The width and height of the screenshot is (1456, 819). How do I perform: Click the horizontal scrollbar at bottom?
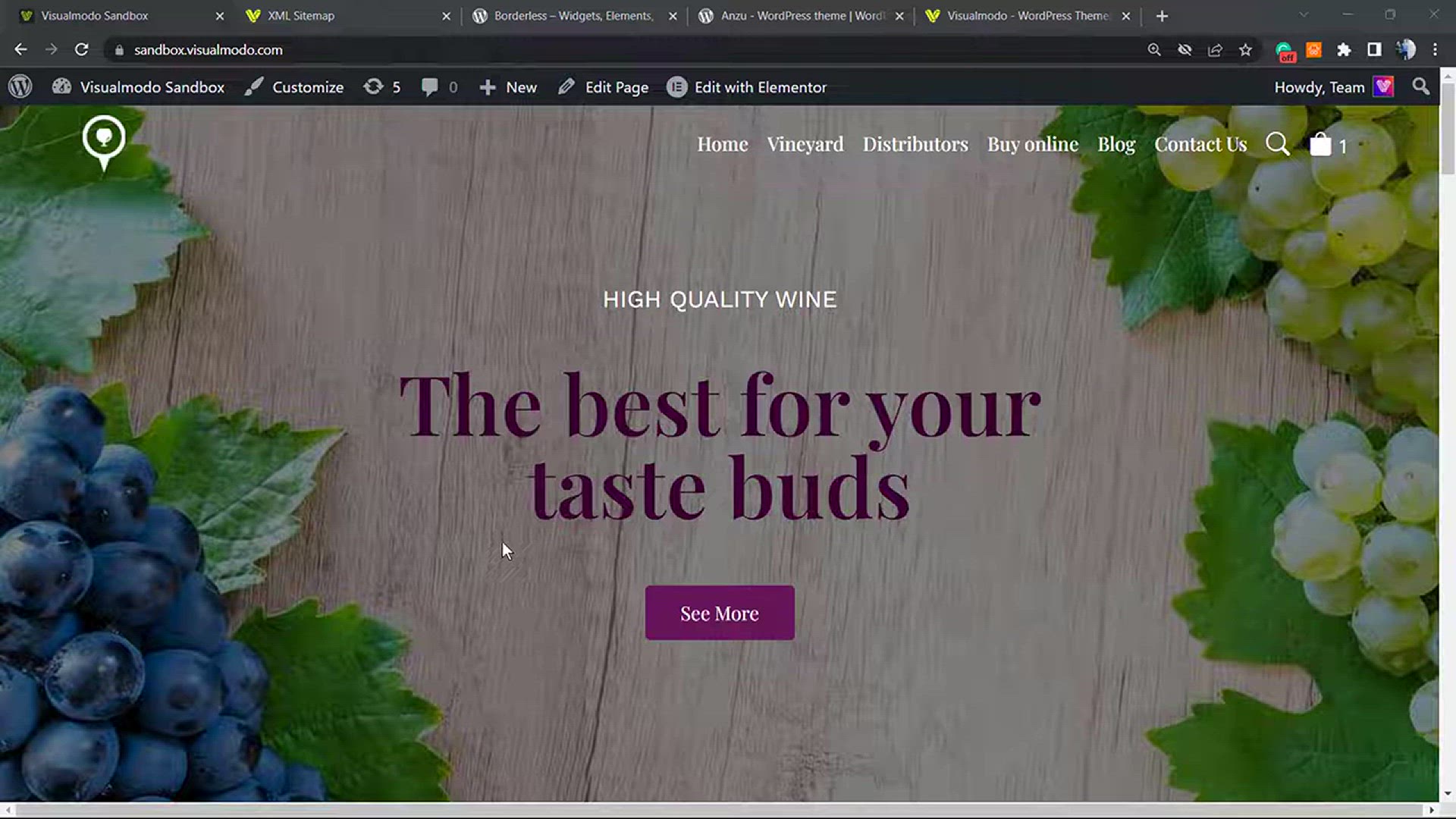point(719,810)
